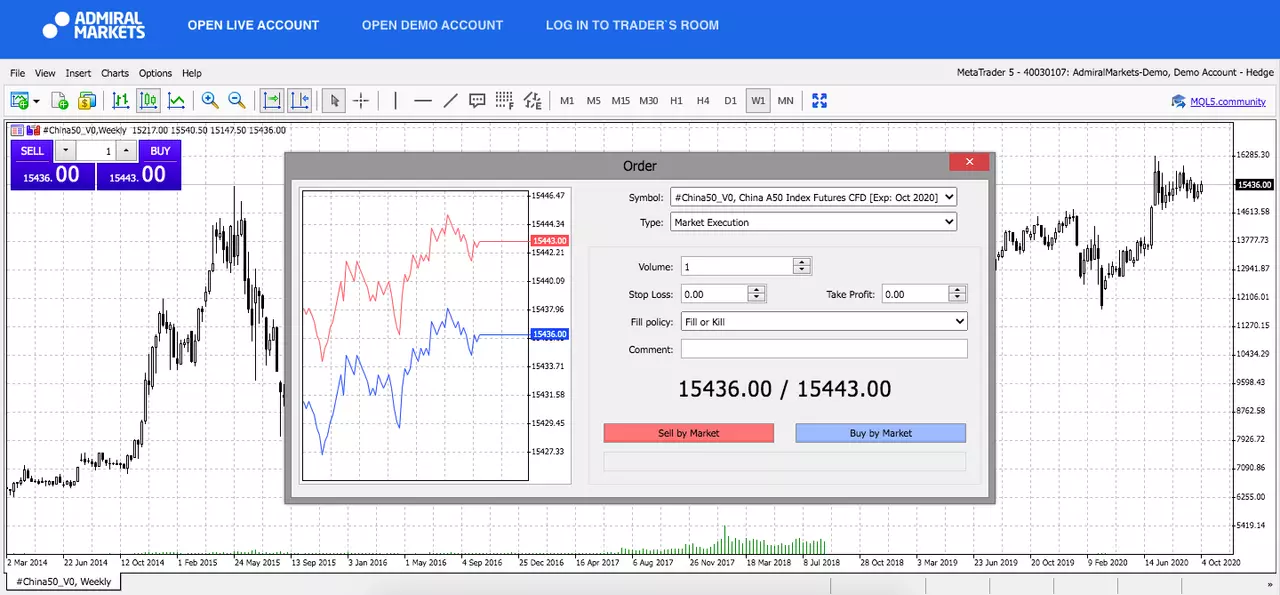Zoom in on the chart

pos(210,100)
